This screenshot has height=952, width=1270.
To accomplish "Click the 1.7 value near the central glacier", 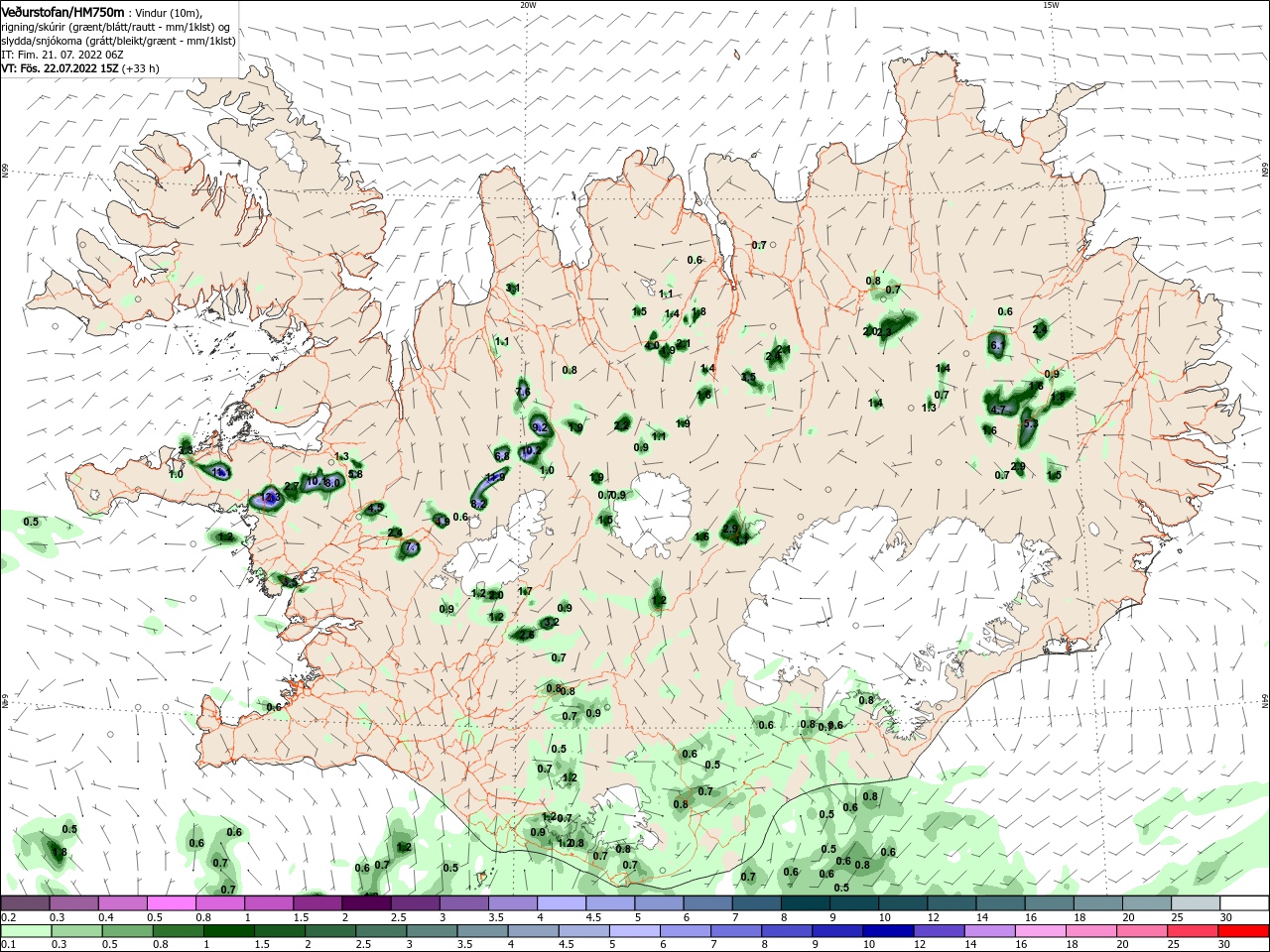I will (526, 592).
